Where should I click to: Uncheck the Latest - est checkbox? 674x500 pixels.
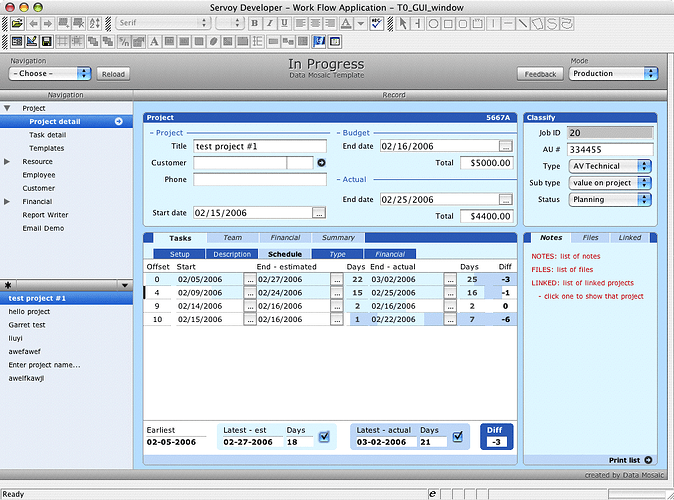click(324, 437)
